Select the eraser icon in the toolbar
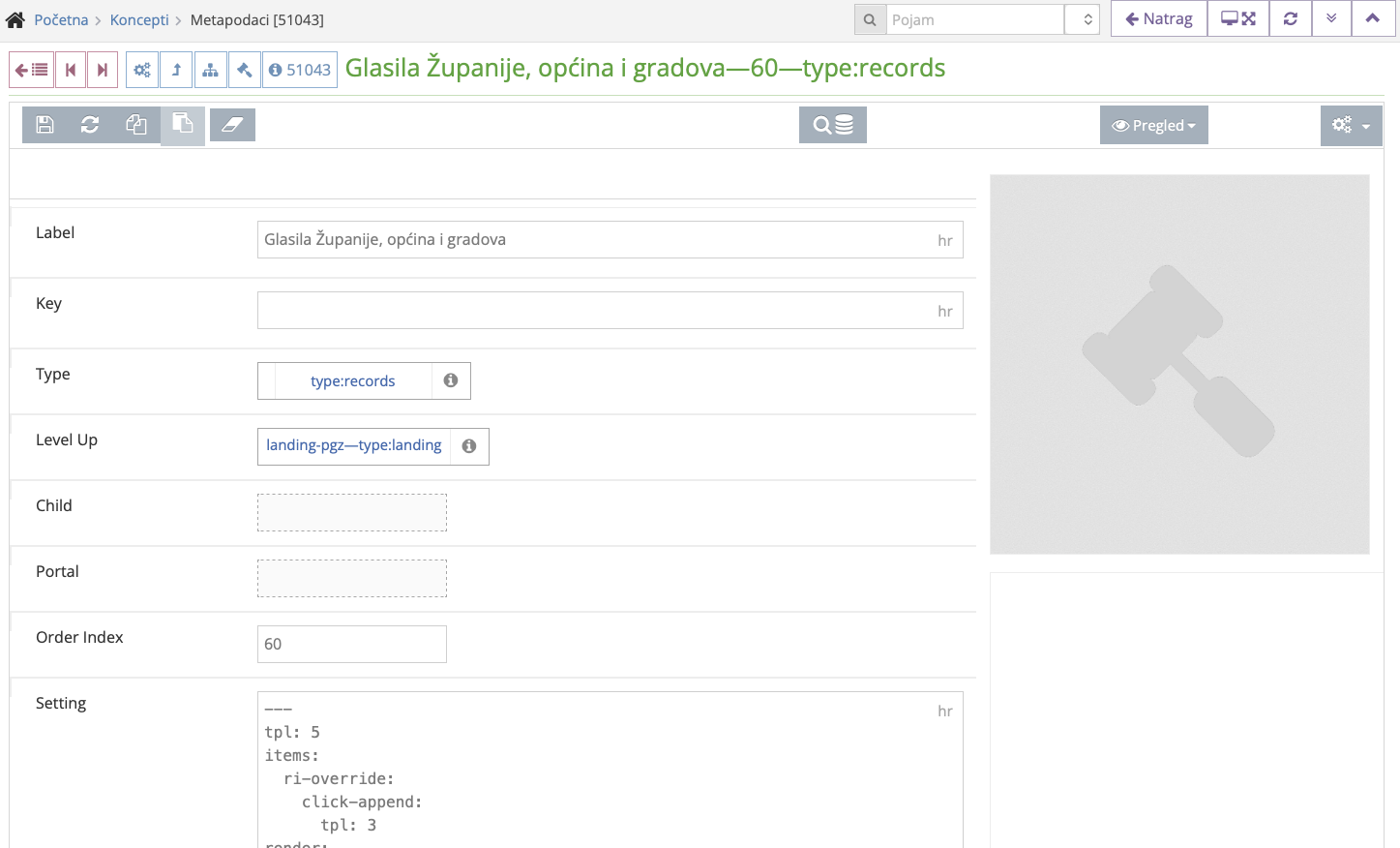Image resolution: width=1400 pixels, height=848 pixels. click(232, 125)
